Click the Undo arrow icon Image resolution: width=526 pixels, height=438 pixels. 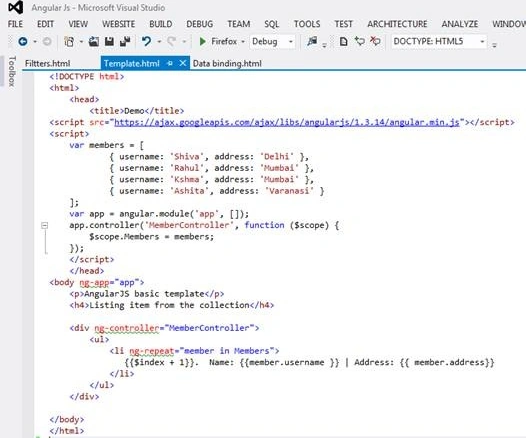click(x=146, y=42)
